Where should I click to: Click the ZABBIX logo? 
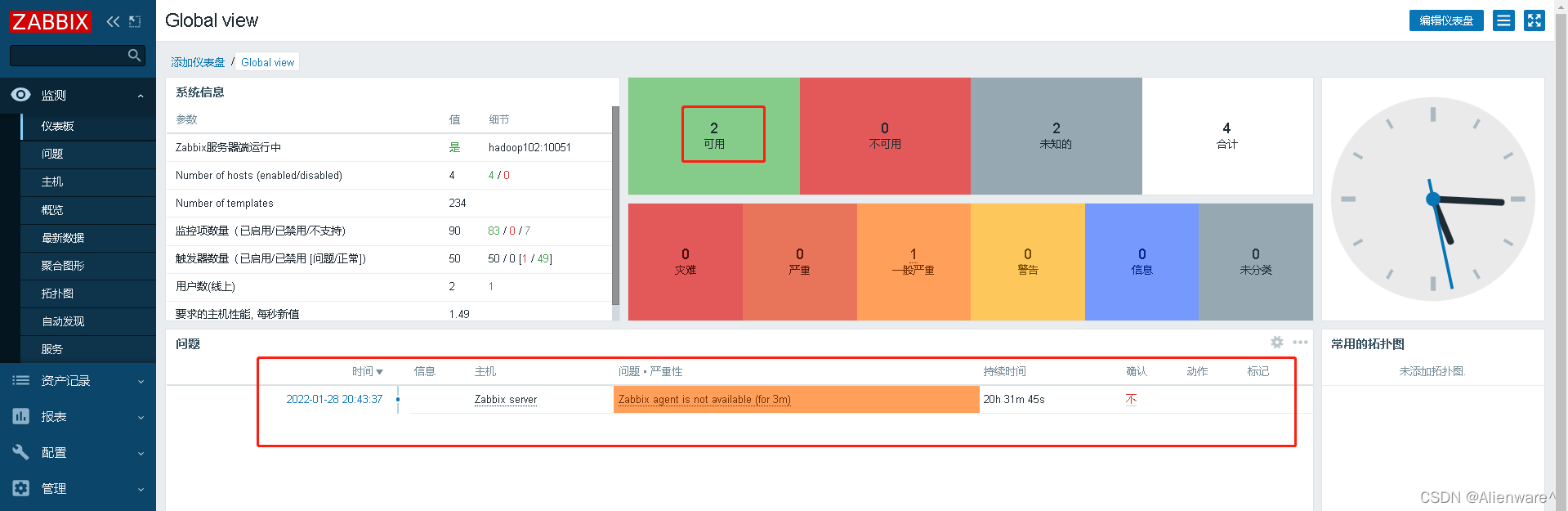50,21
